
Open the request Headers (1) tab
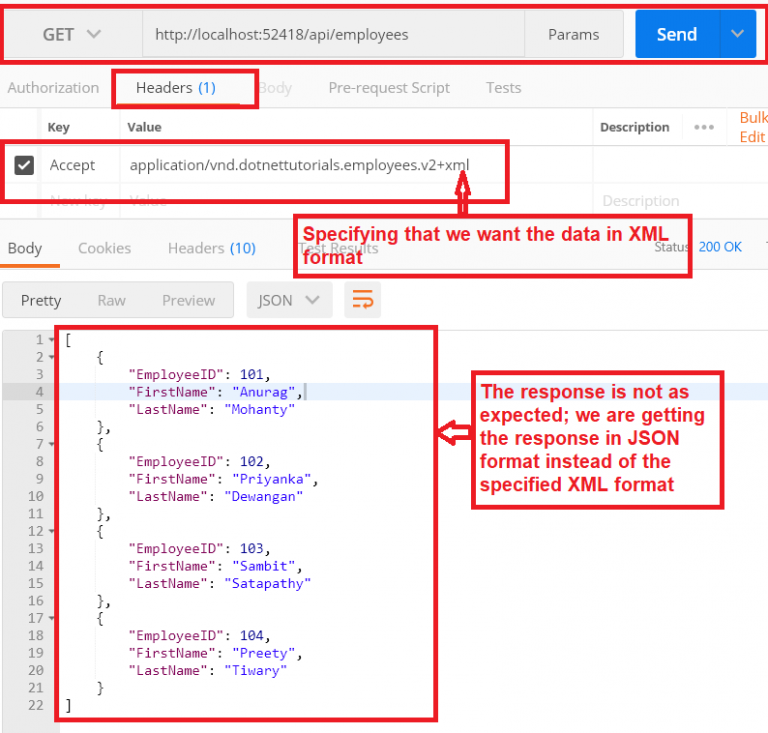click(176, 88)
